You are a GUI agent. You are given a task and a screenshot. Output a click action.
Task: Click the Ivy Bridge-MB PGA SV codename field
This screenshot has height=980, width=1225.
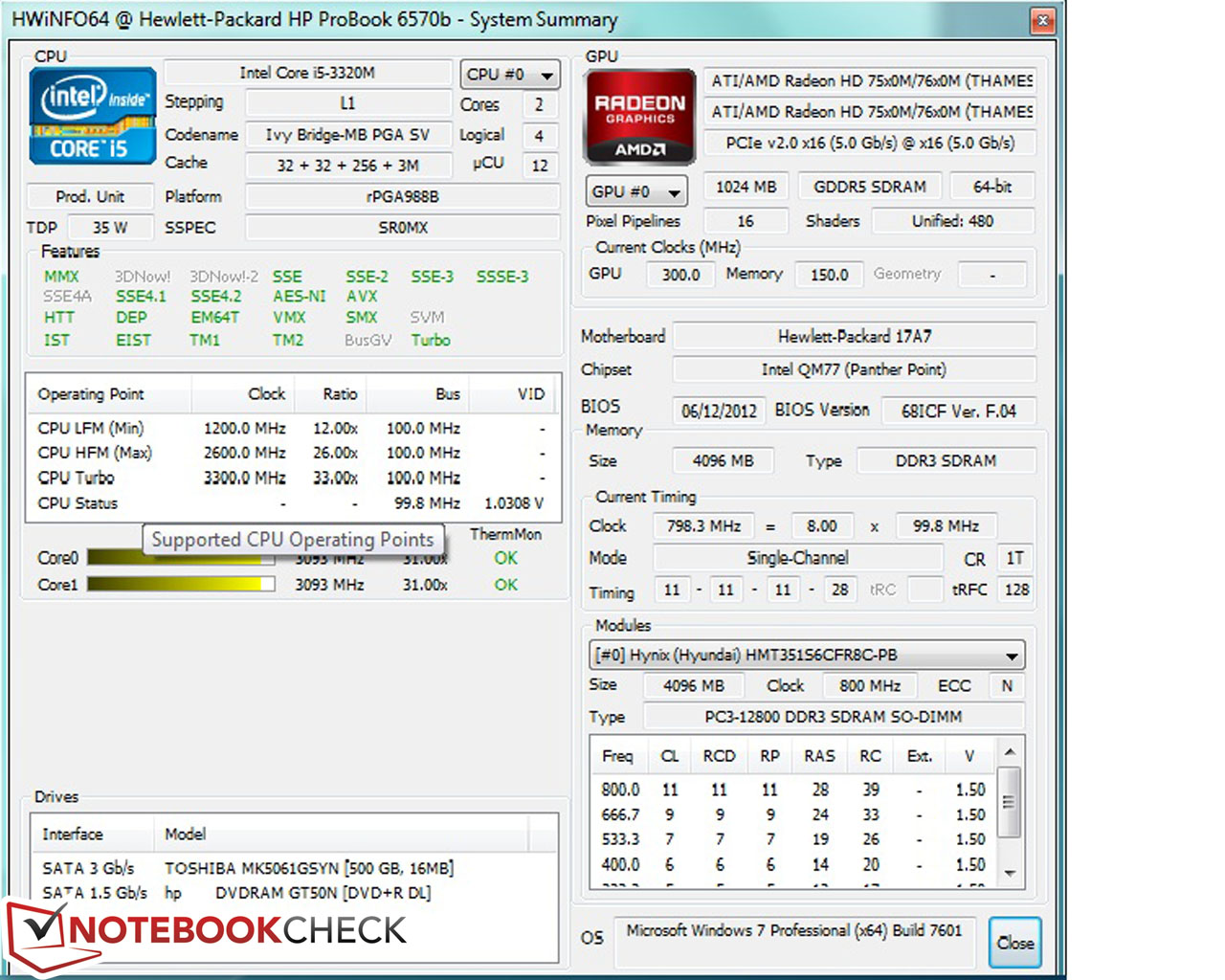[x=347, y=135]
